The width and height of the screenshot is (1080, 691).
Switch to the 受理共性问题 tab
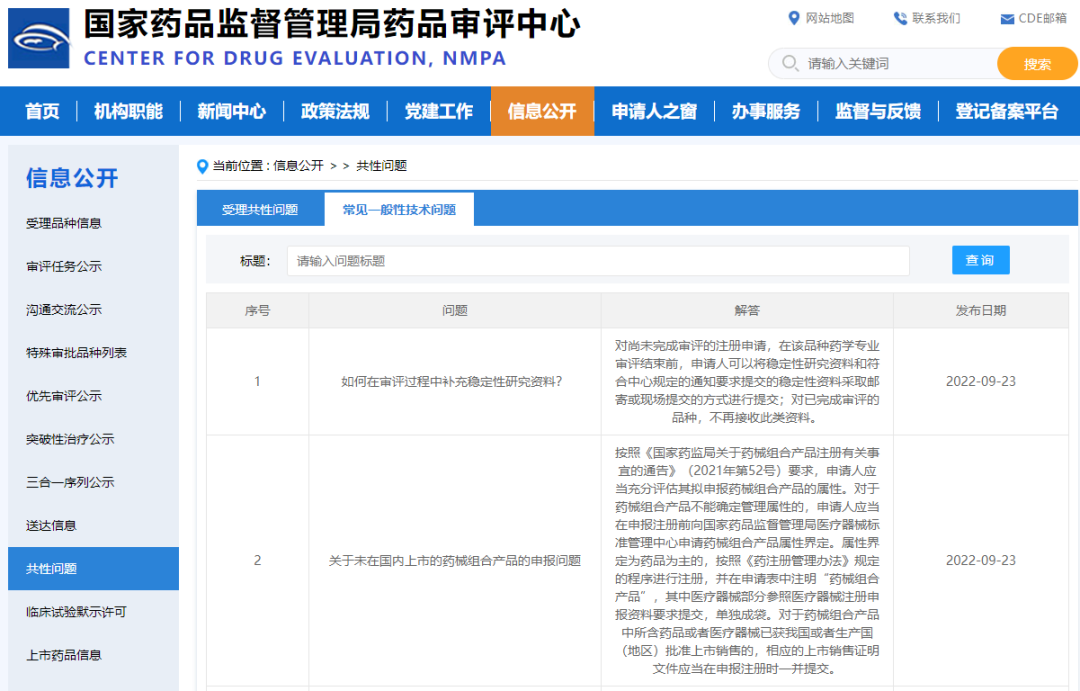(x=262, y=208)
